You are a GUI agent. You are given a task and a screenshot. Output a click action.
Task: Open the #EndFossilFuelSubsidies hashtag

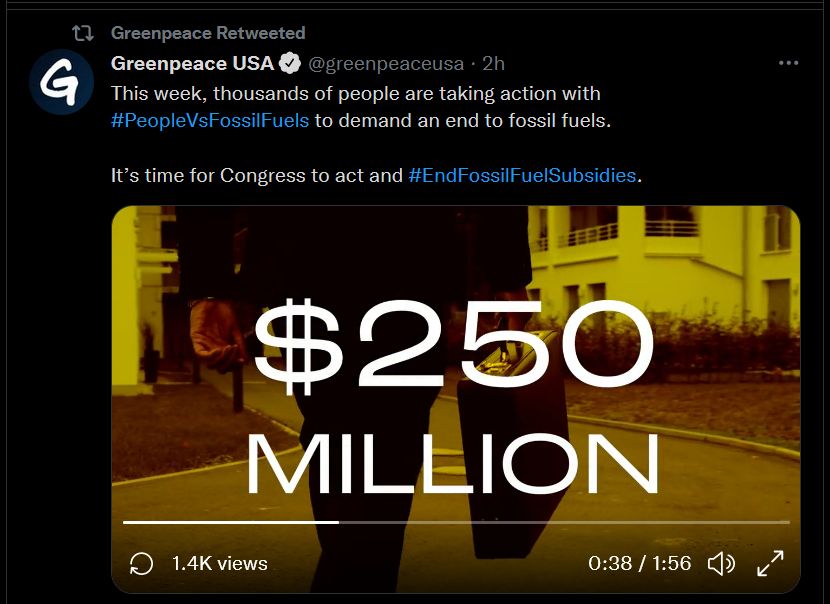click(523, 175)
